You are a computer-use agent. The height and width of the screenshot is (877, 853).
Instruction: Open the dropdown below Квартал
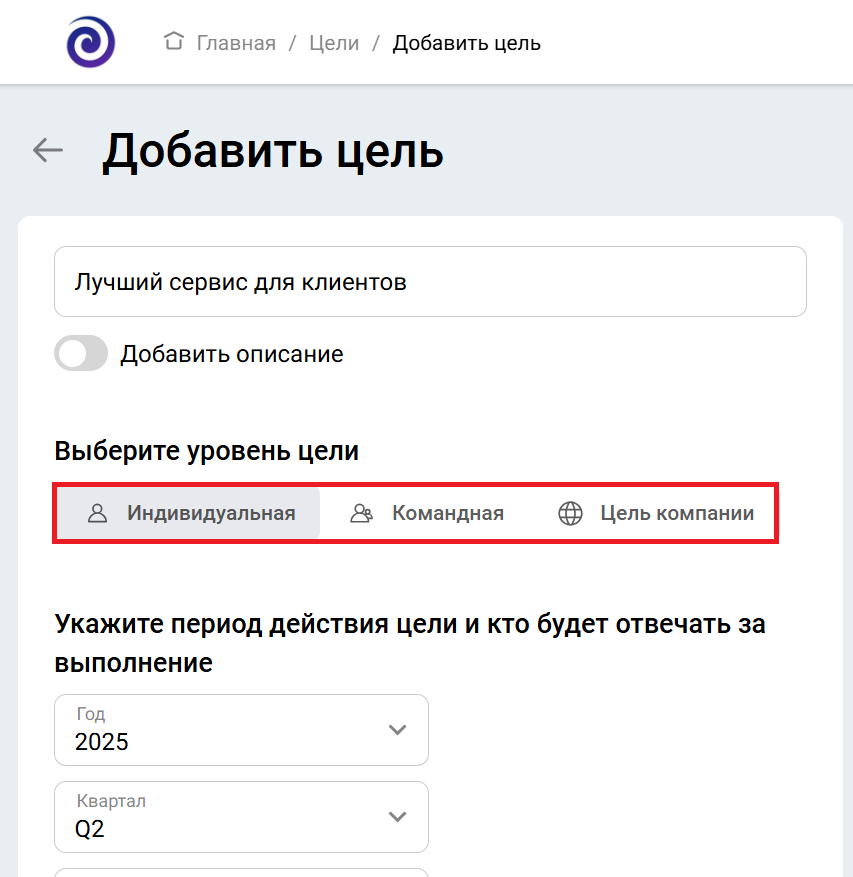[x=240, y=872]
